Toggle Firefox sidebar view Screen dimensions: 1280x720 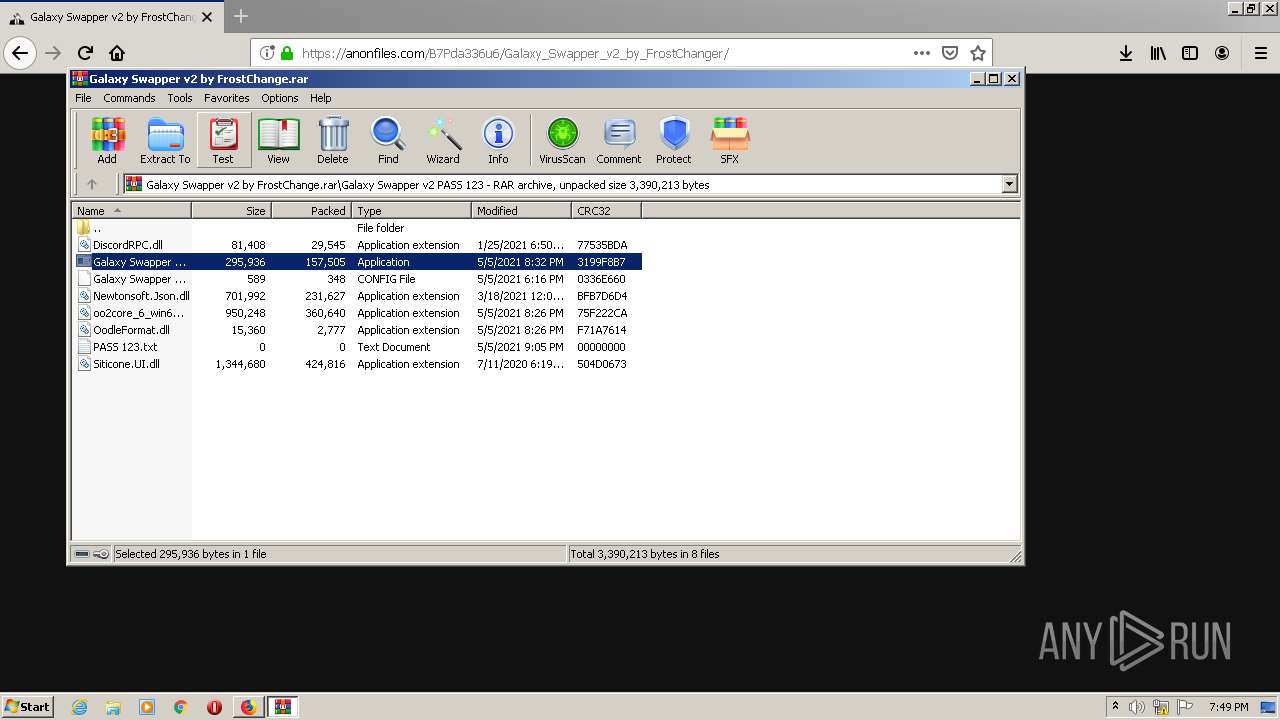1190,53
